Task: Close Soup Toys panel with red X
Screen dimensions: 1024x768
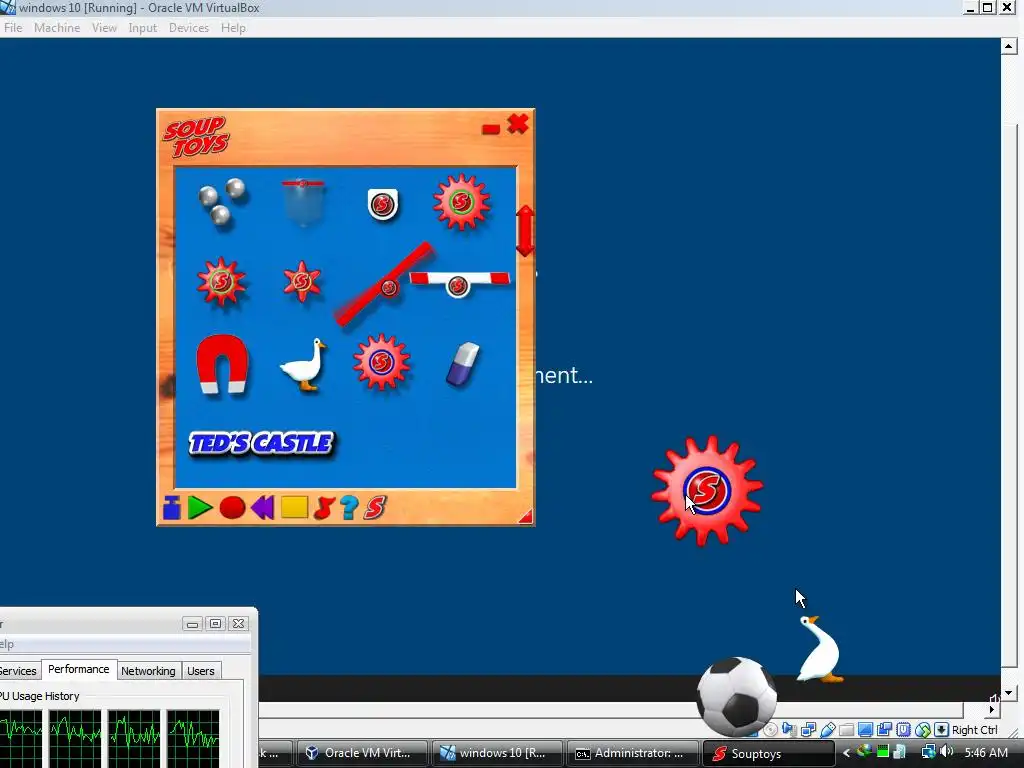Action: click(518, 124)
